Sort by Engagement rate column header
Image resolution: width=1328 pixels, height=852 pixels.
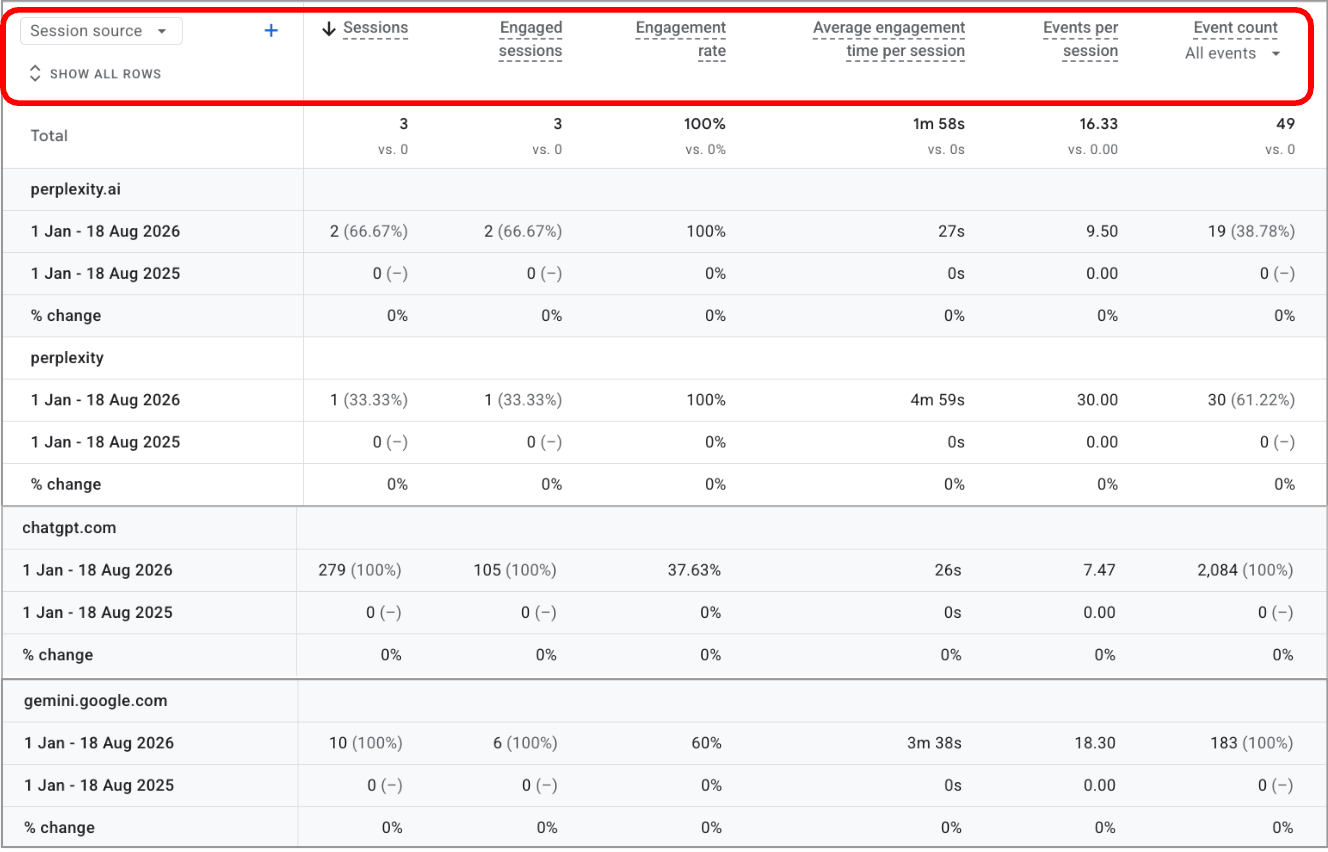click(681, 39)
